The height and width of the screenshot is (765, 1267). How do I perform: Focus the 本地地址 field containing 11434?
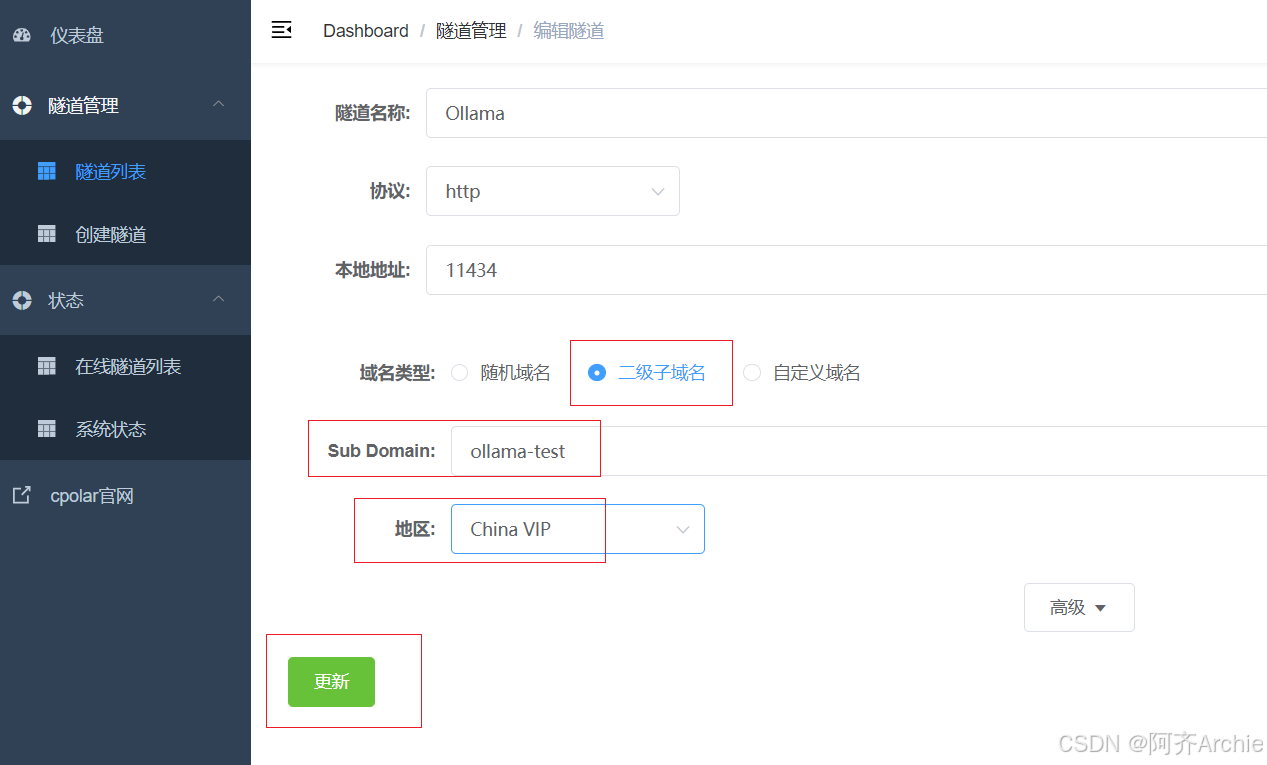846,270
